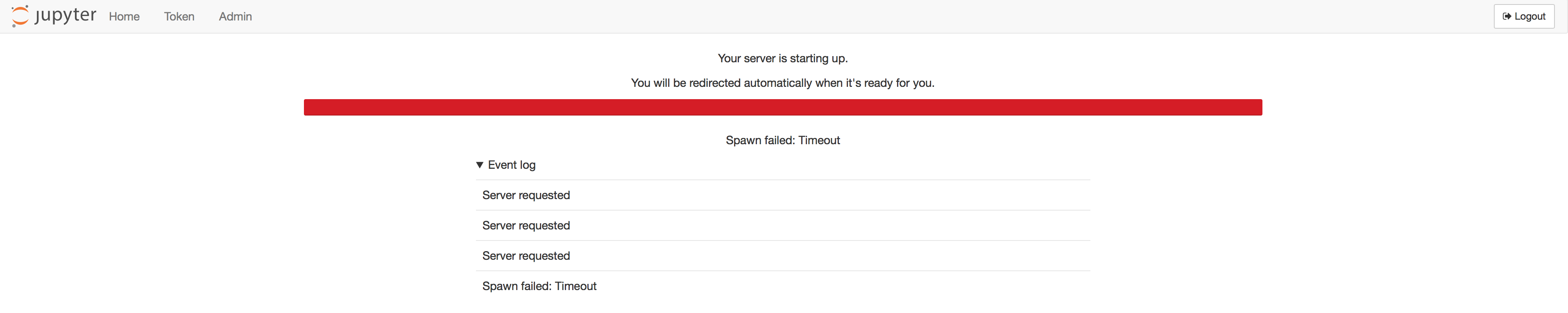Select the second Server requested entry

783,225
